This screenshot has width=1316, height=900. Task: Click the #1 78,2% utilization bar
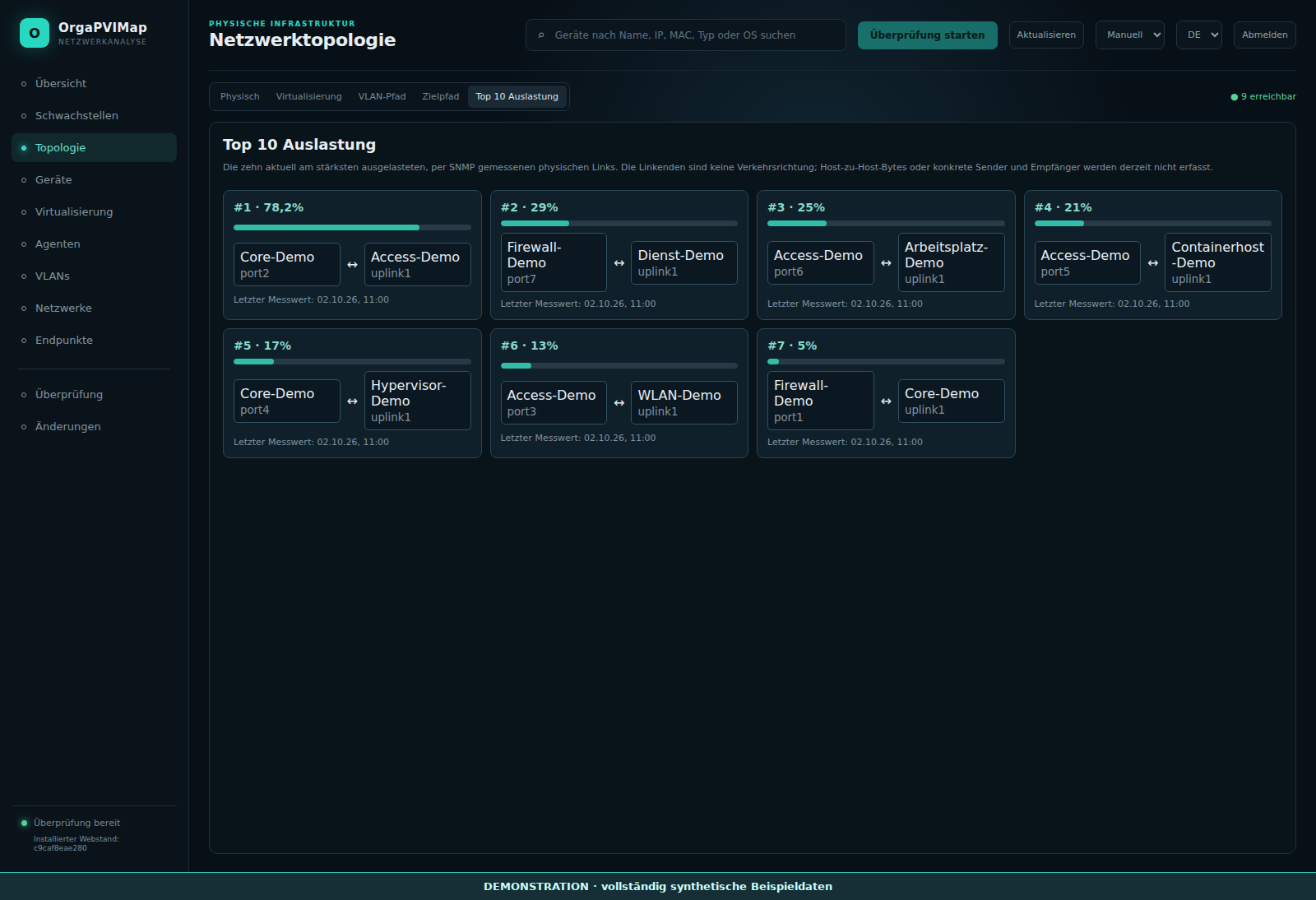pos(352,227)
